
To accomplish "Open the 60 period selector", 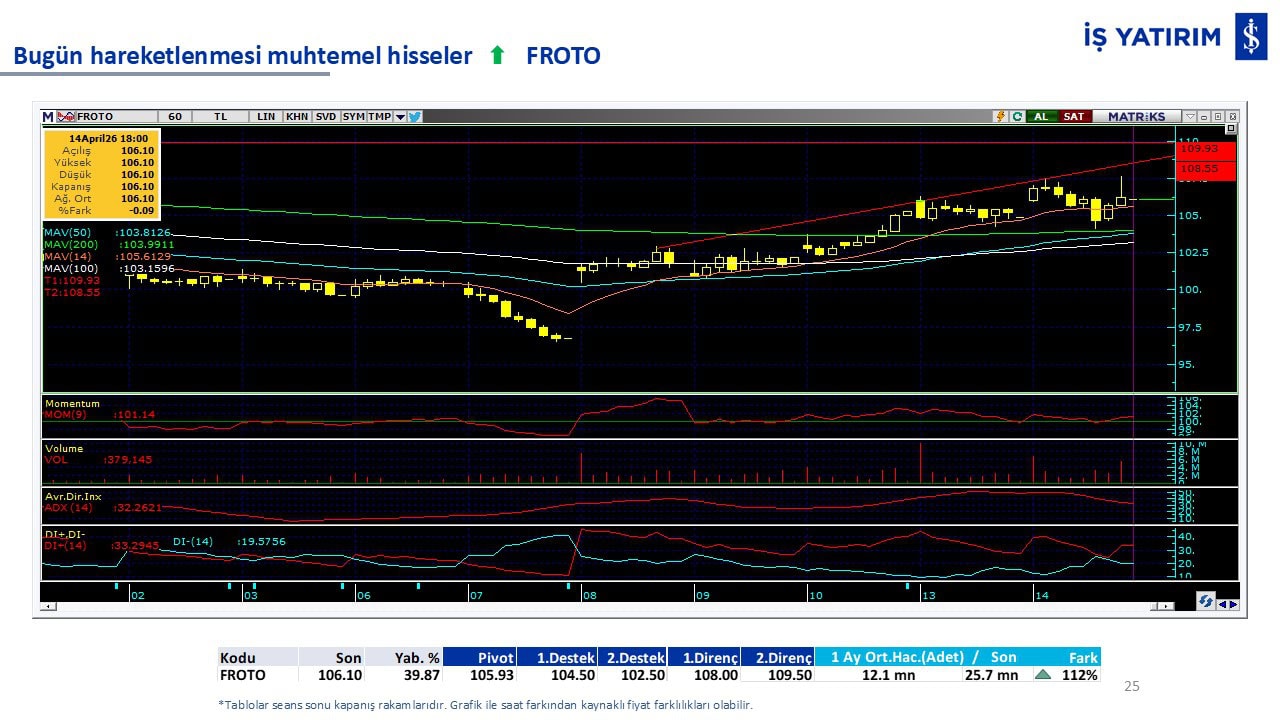I will pos(175,117).
